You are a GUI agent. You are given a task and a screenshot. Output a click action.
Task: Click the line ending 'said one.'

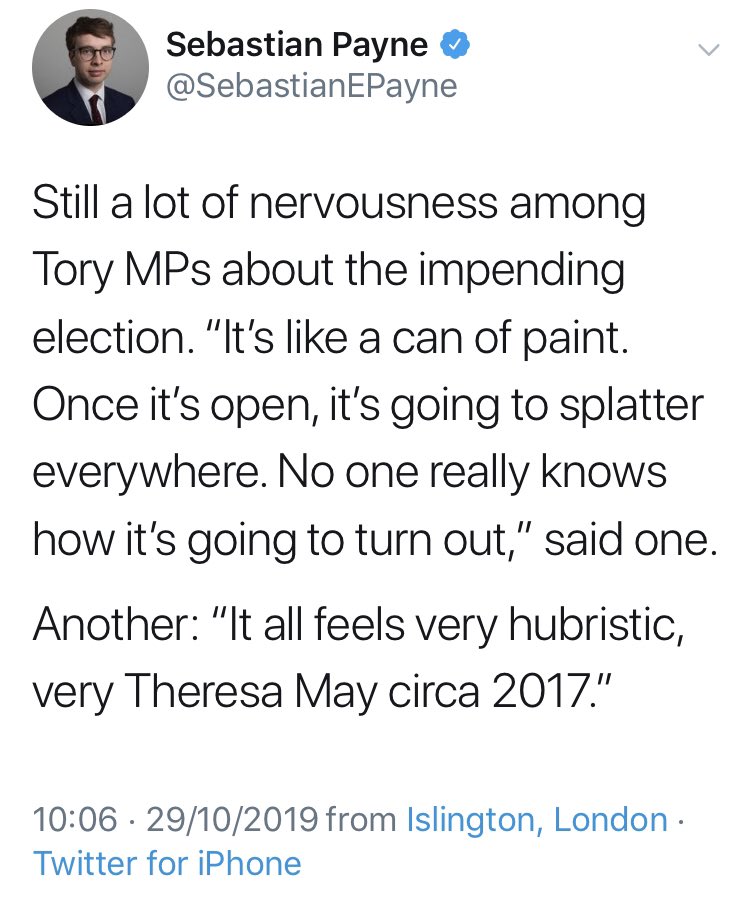(374, 540)
